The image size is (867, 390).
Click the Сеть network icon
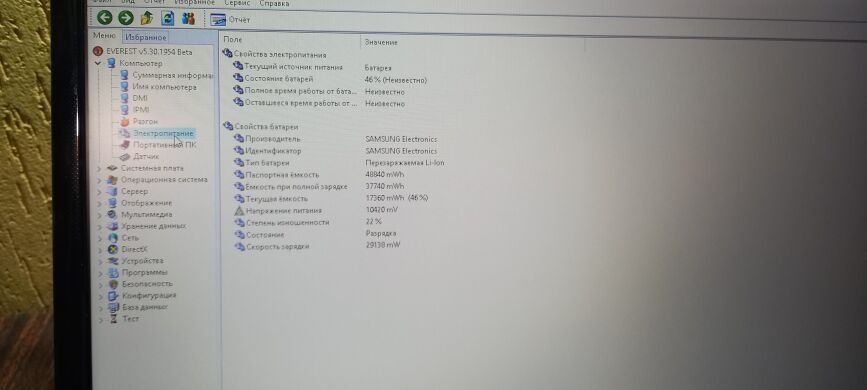click(x=113, y=238)
